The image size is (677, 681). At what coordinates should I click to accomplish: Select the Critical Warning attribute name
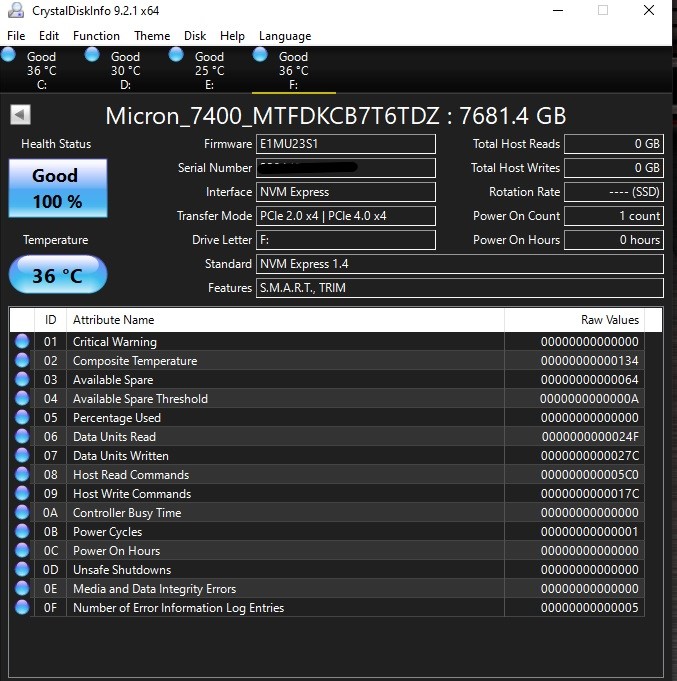point(115,342)
